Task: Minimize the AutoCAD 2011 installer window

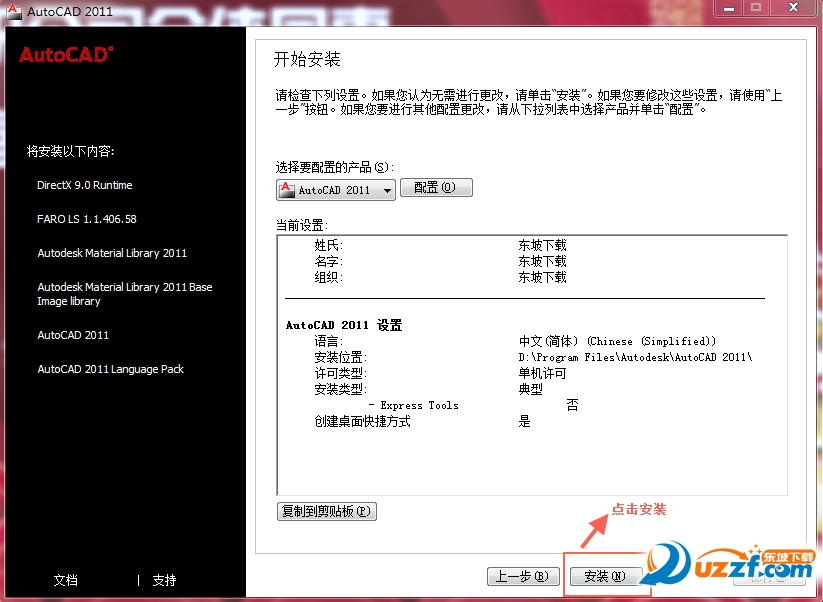Action: click(x=729, y=8)
